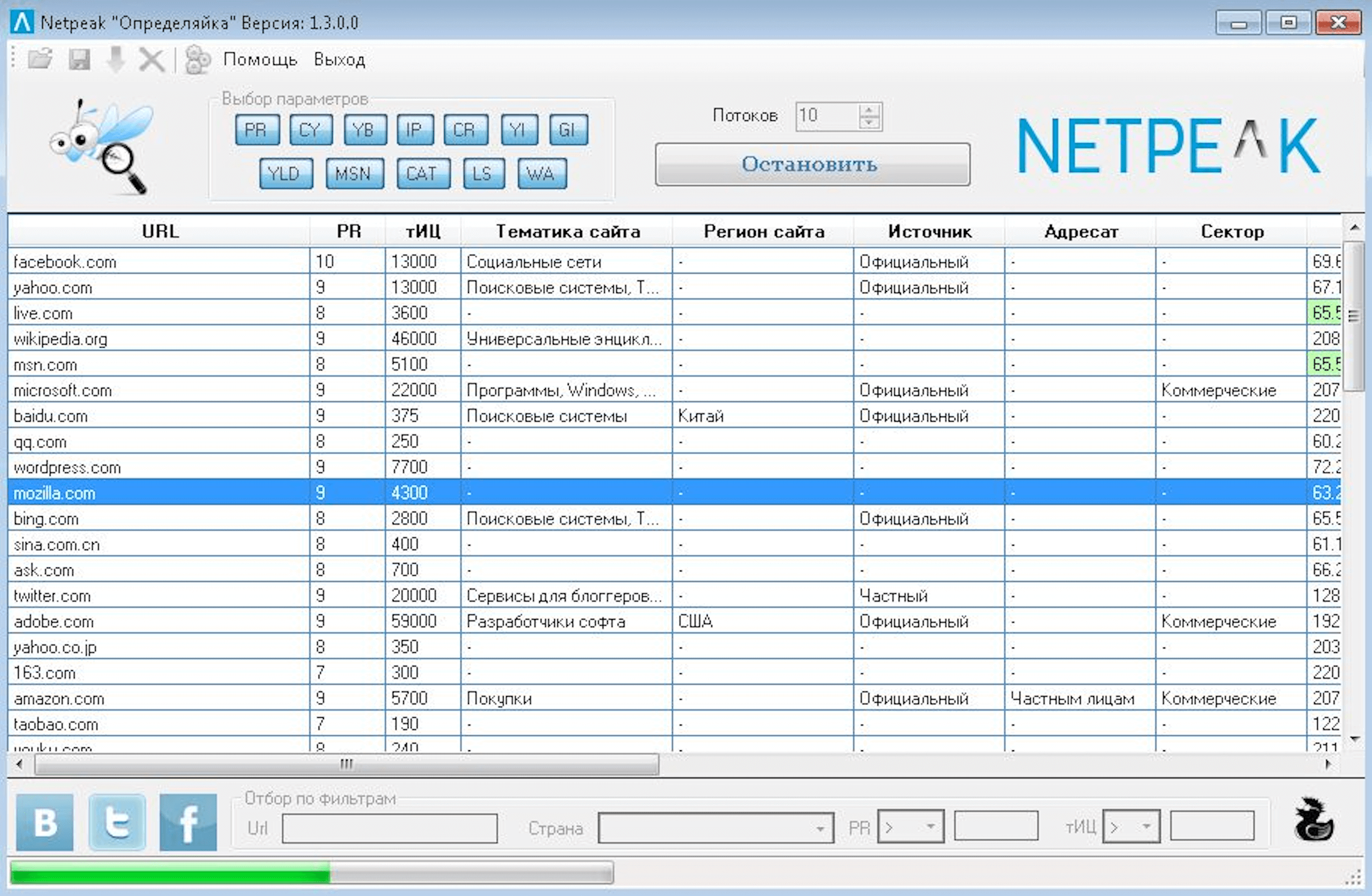This screenshot has height=896, width=1372.
Task: Select the mozilla.com row
Action: point(675,492)
